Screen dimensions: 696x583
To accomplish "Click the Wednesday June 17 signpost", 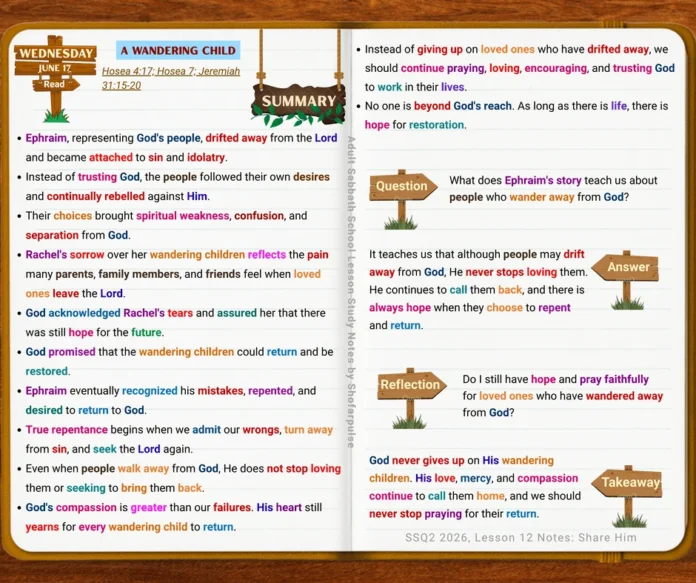I will pyautogui.click(x=55, y=78).
